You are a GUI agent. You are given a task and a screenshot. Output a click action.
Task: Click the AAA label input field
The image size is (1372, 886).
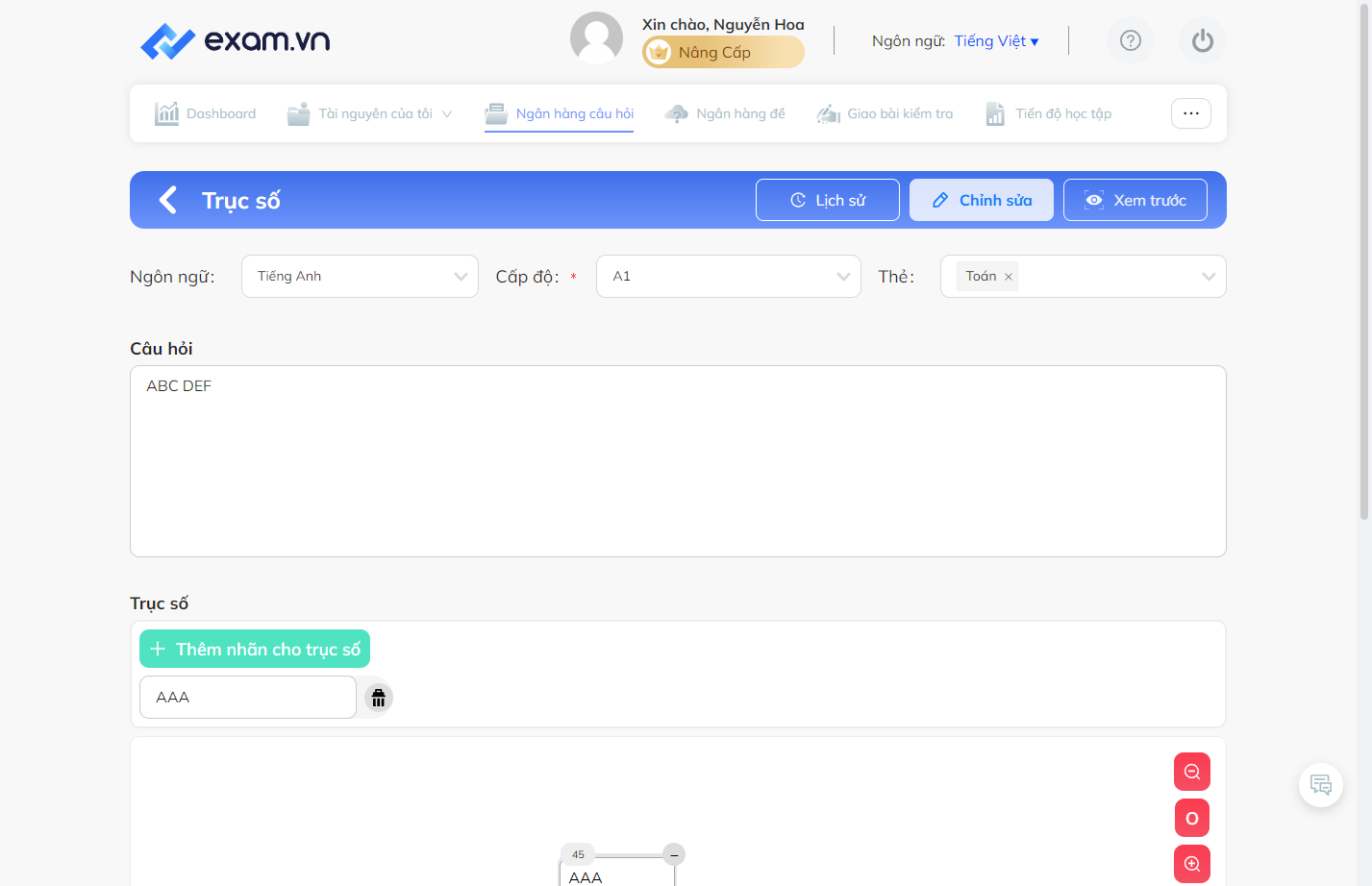click(248, 698)
